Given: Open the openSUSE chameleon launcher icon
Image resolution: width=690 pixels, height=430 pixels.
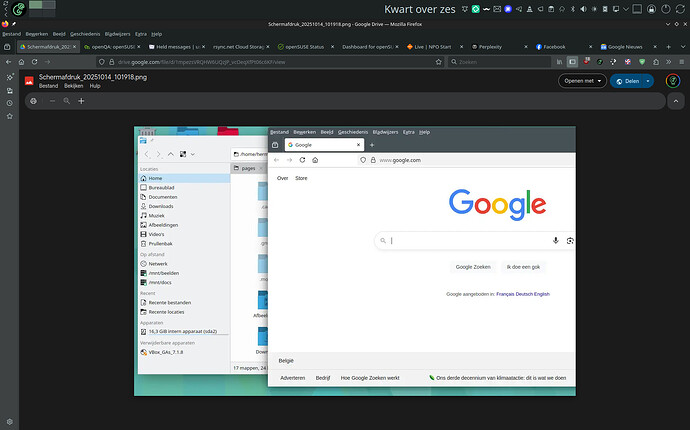Looking at the screenshot, I should click(20, 10).
